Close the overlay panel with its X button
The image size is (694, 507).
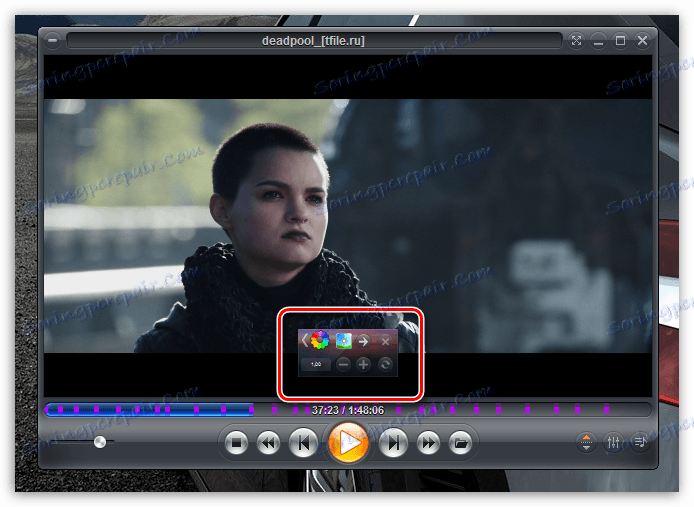(385, 341)
